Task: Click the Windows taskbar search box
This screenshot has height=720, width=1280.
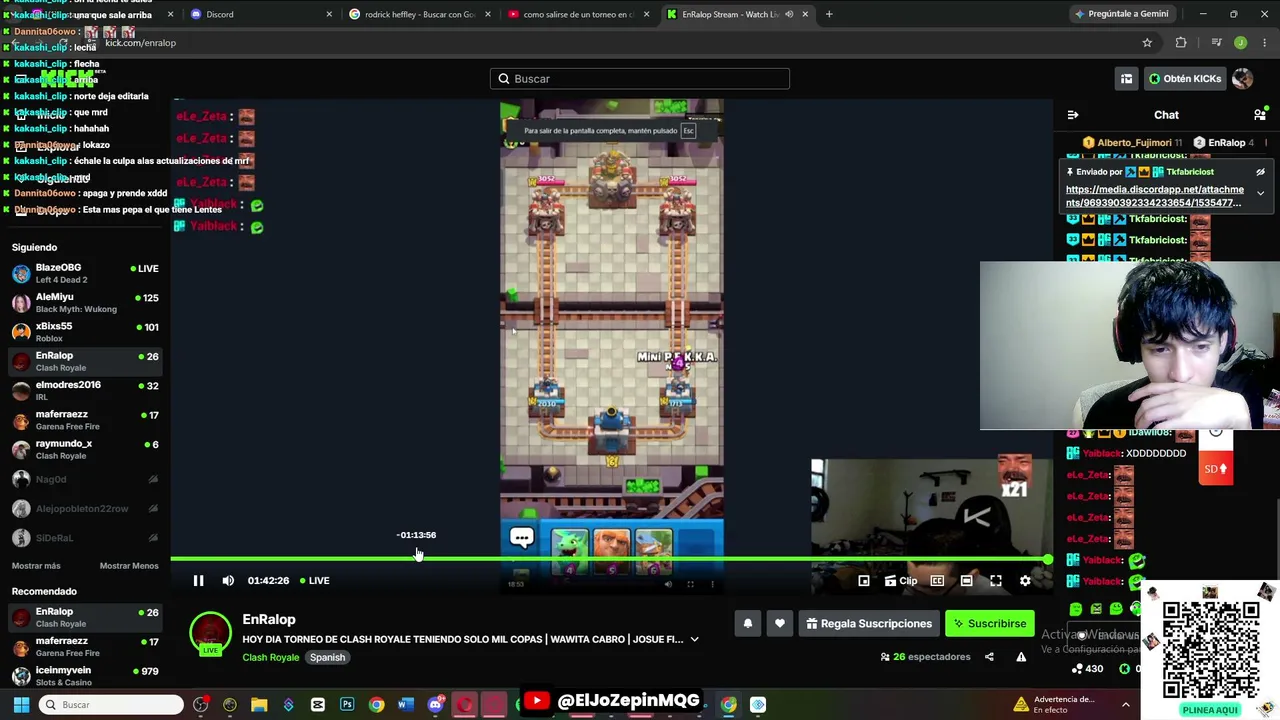Action: click(x=111, y=705)
